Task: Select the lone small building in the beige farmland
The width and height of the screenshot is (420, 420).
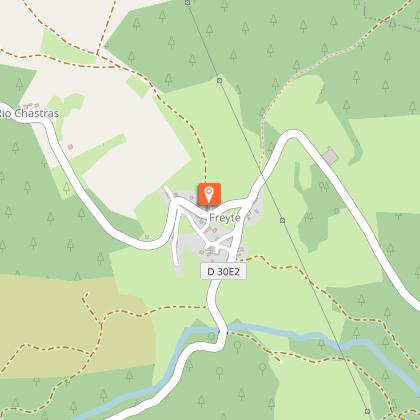Action: point(70,146)
